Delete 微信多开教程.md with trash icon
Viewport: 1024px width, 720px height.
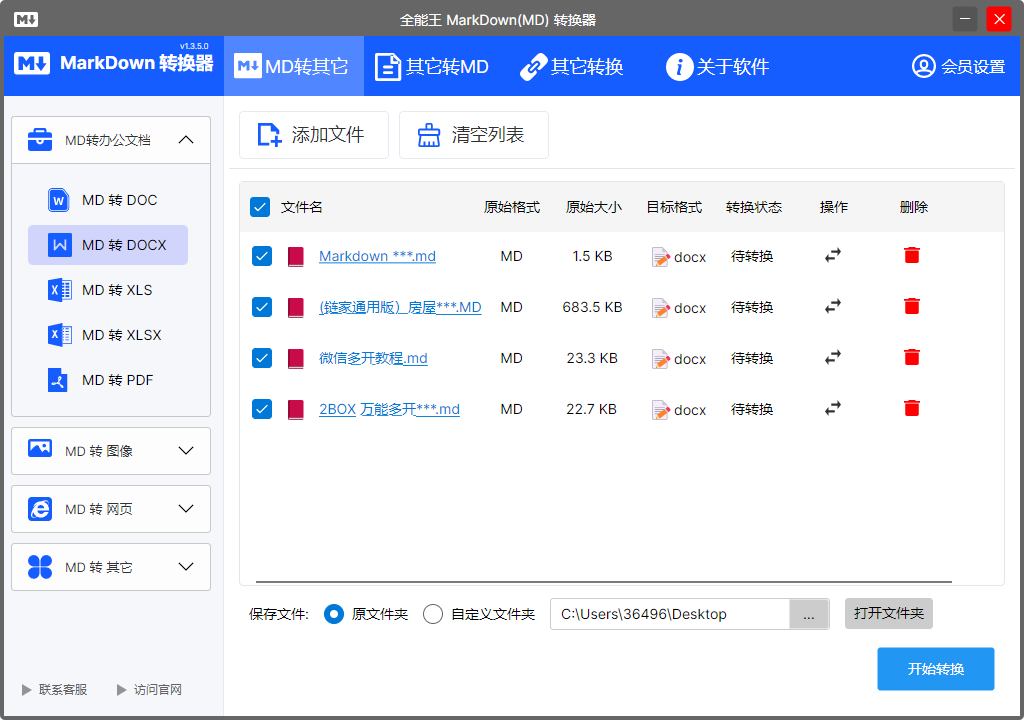[912, 357]
